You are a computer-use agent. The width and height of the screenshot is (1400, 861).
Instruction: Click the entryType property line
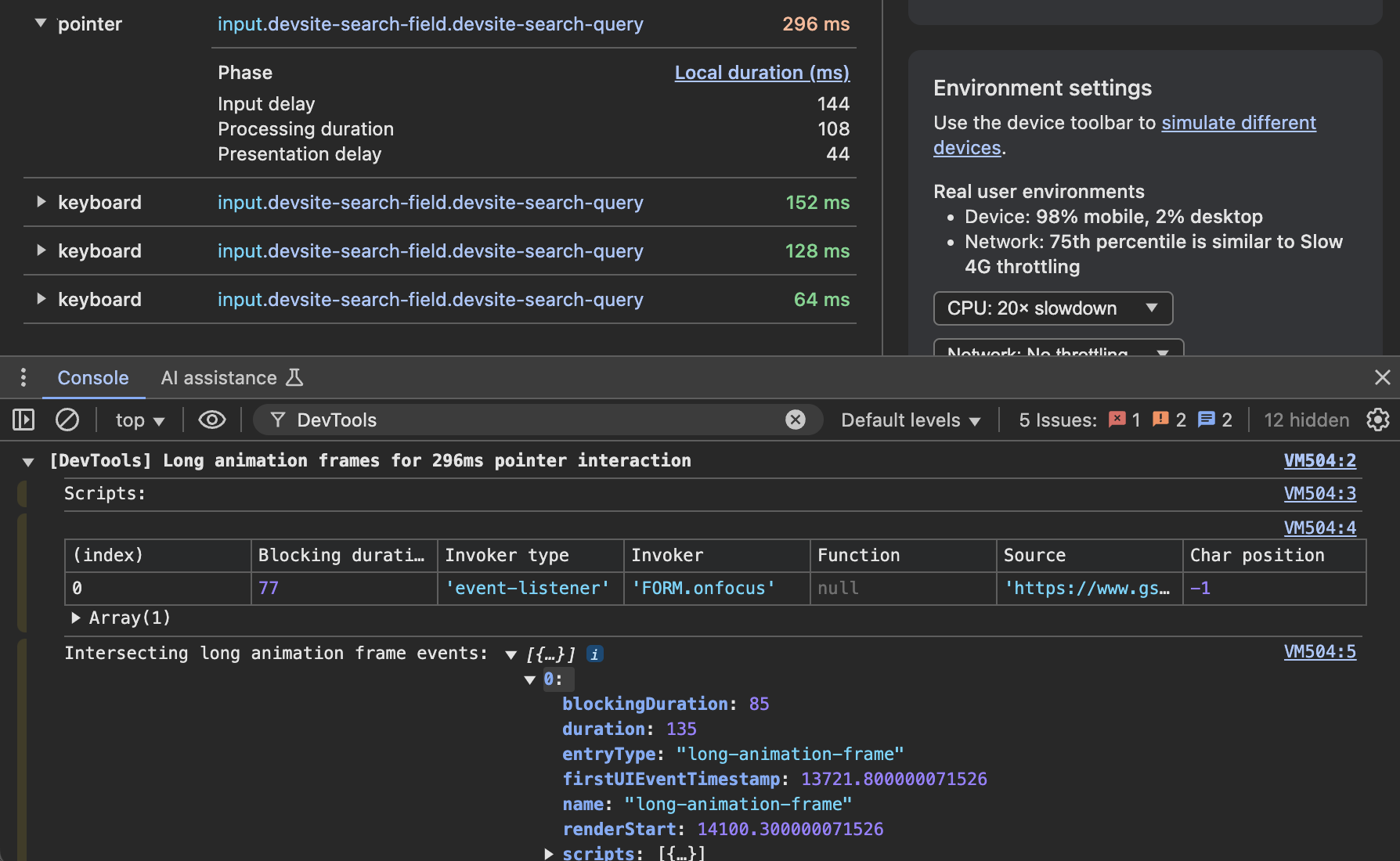[733, 755]
